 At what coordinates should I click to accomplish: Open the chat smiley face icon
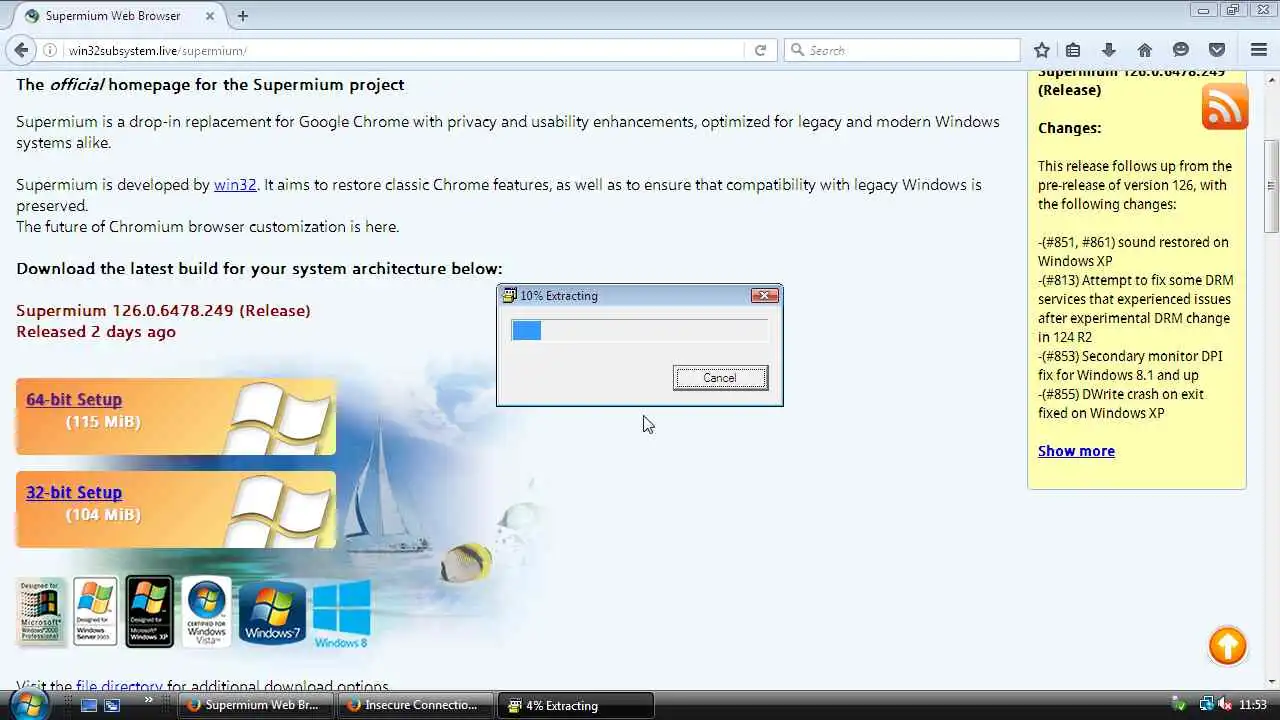[x=1181, y=50]
